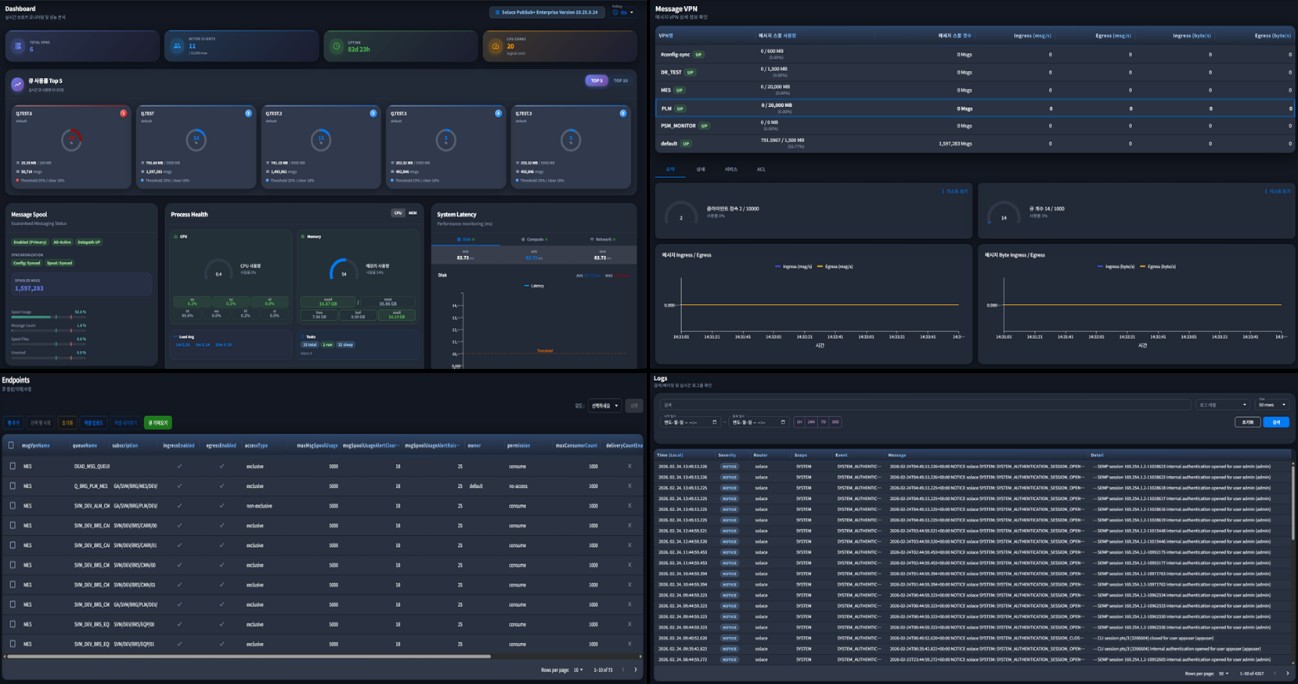Go to next page of Logs table
The height and width of the screenshot is (684, 1298).
[1287, 674]
